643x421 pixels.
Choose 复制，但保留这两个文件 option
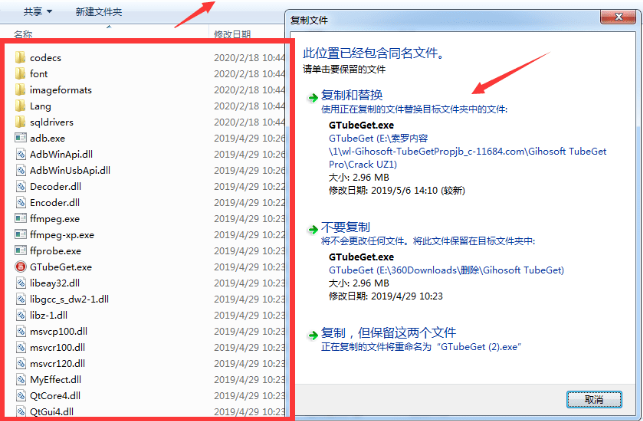tap(389, 332)
